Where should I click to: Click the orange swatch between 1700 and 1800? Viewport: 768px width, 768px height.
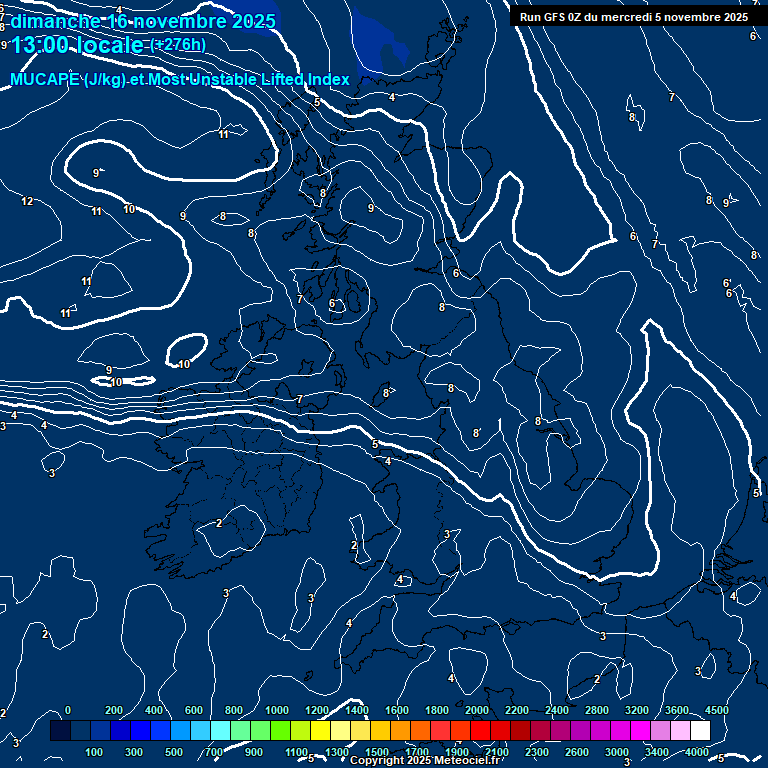(421, 731)
